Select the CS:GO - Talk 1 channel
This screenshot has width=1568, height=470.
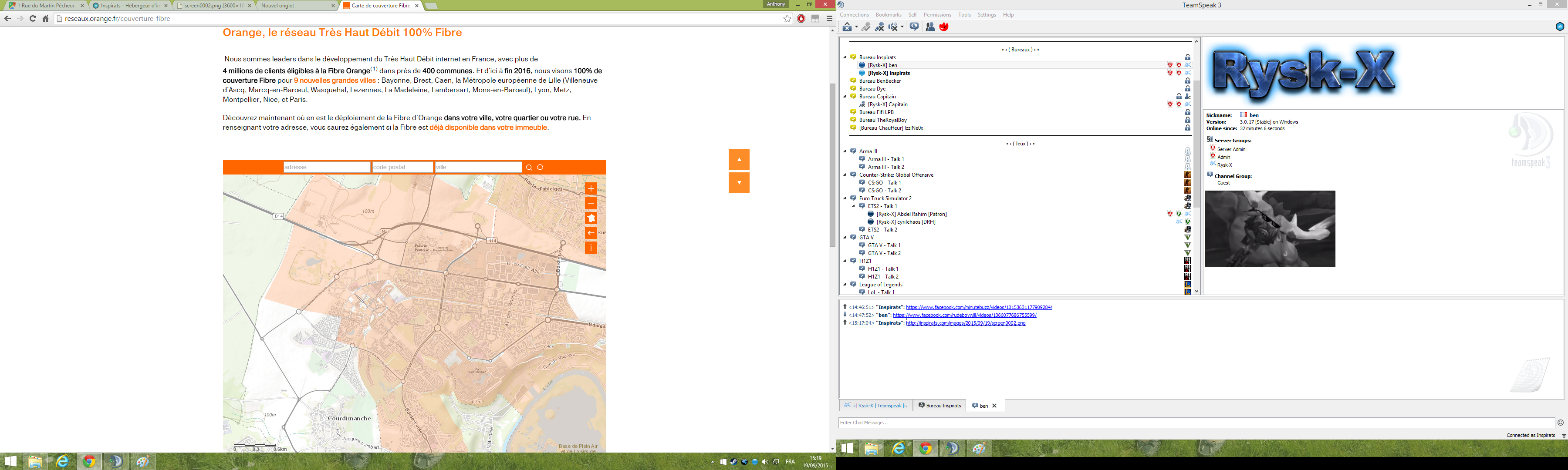click(885, 182)
